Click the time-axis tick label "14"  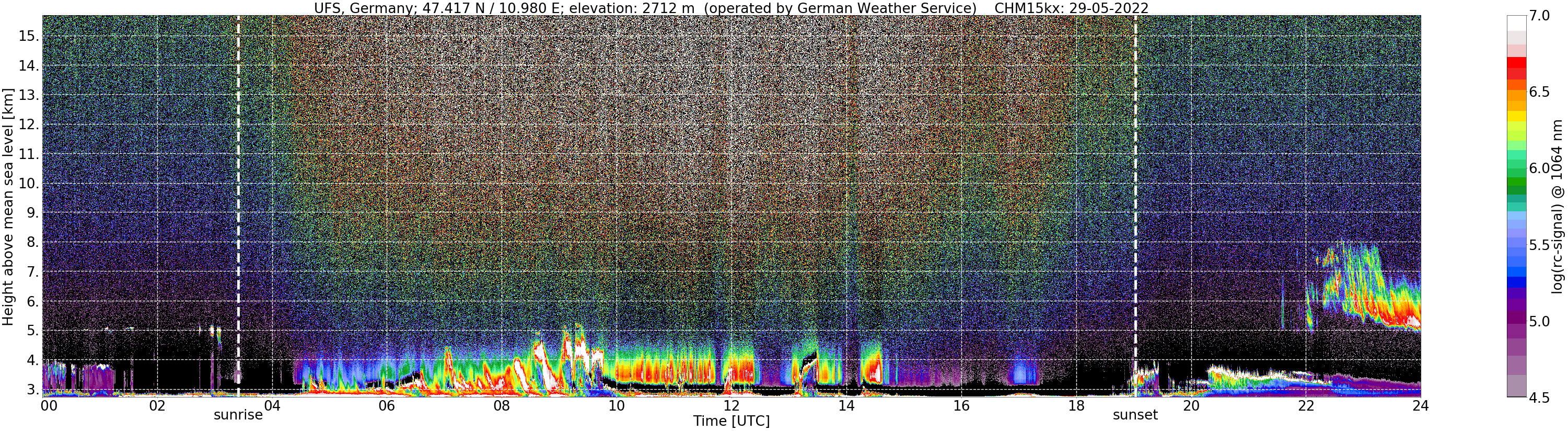tap(846, 406)
